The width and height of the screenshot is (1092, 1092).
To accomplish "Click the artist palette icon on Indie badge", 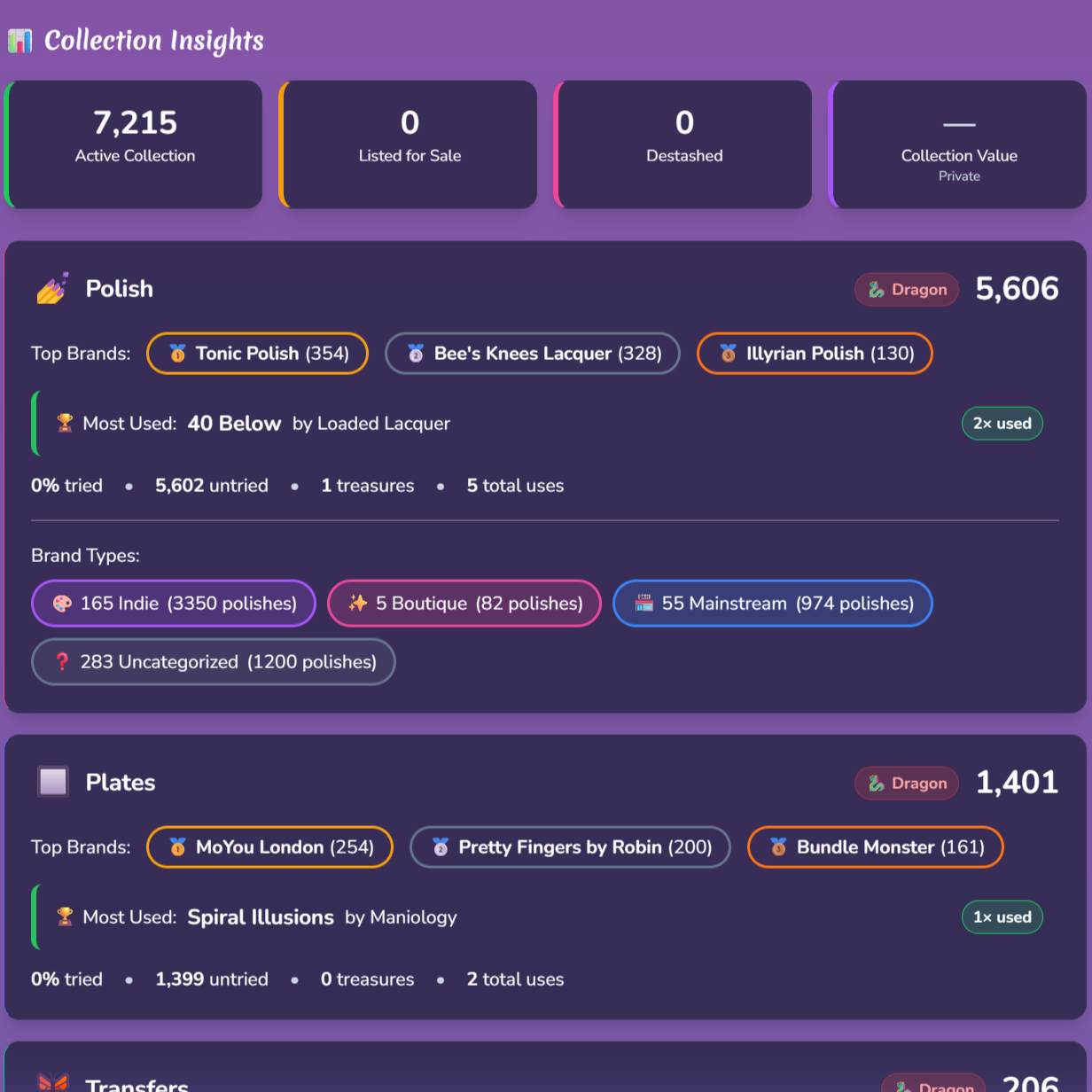I will (60, 604).
